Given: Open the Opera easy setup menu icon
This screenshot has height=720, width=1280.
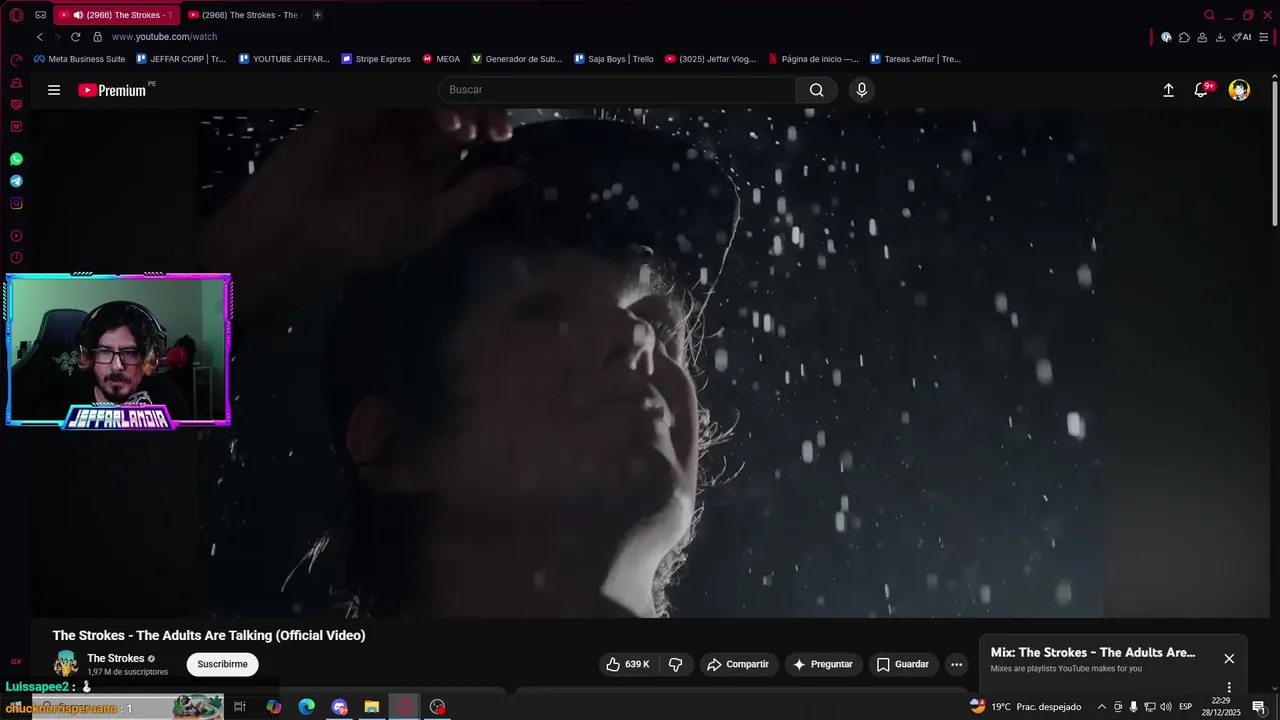Looking at the screenshot, I should click(1264, 37).
